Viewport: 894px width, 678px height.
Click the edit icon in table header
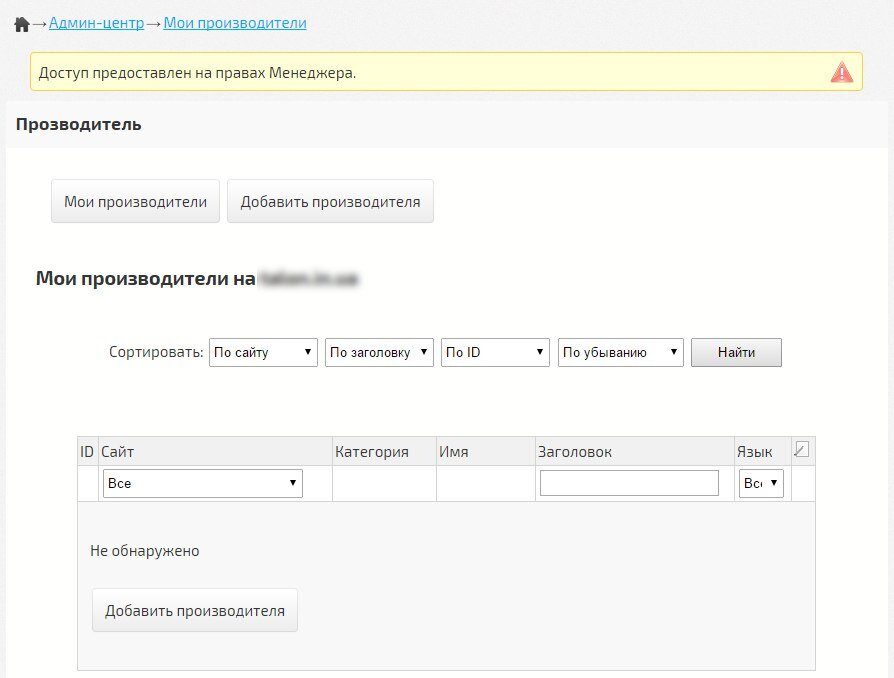coord(800,450)
